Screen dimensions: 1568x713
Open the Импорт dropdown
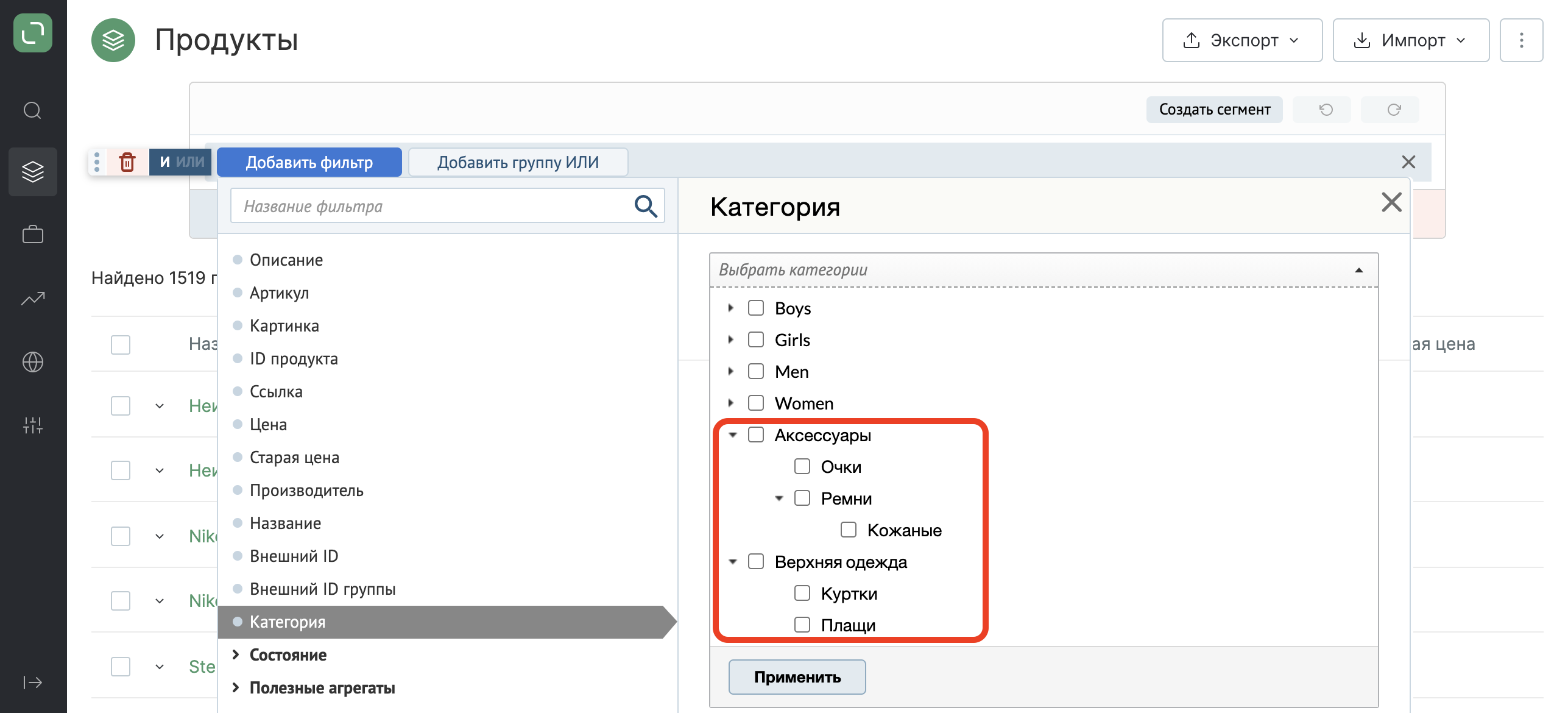click(1411, 40)
